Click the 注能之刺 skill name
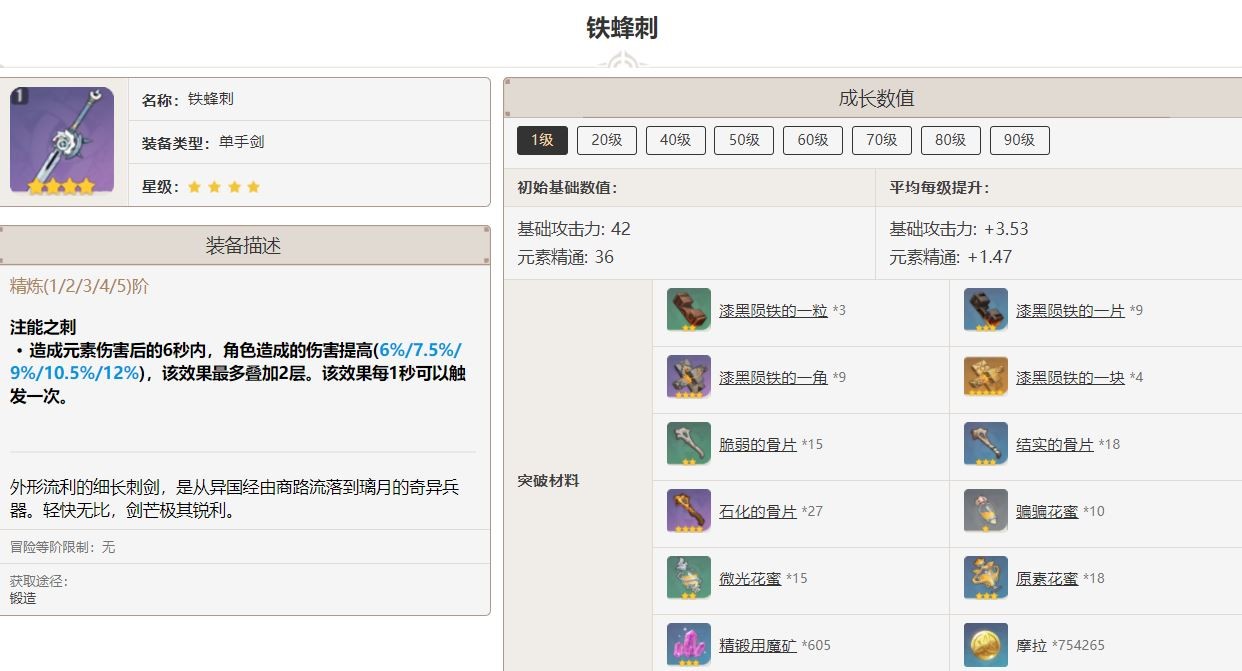 pos(43,327)
